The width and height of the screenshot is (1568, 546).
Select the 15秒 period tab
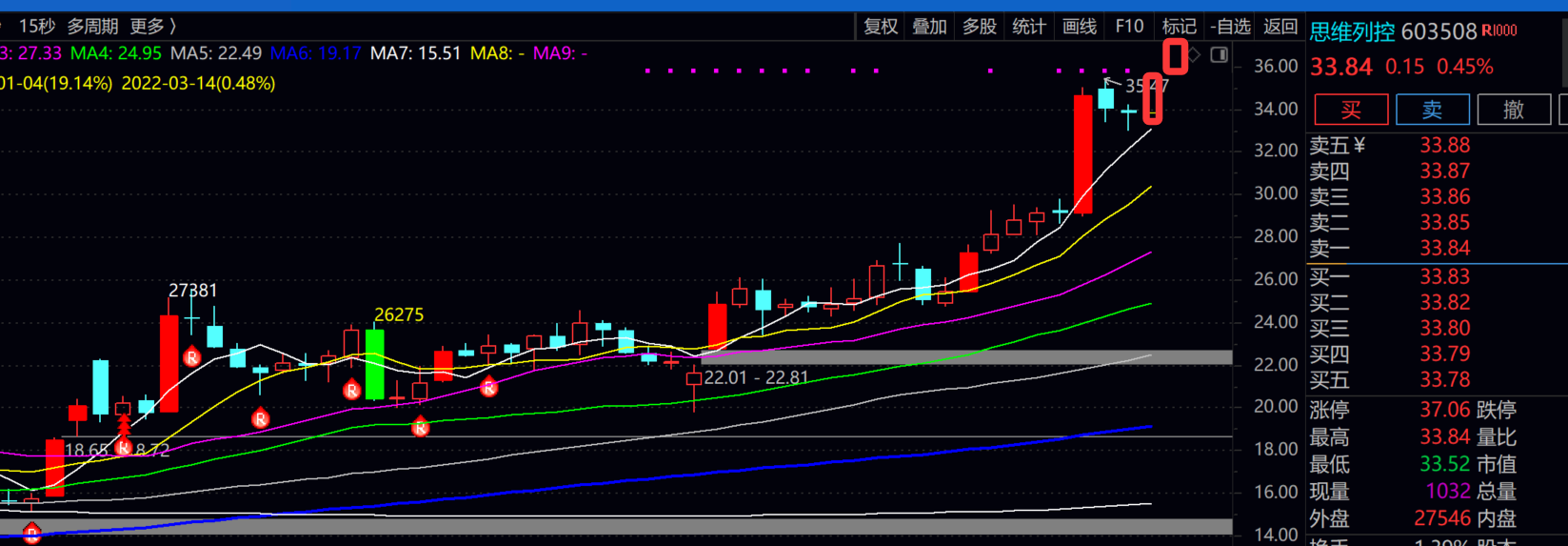36,26
